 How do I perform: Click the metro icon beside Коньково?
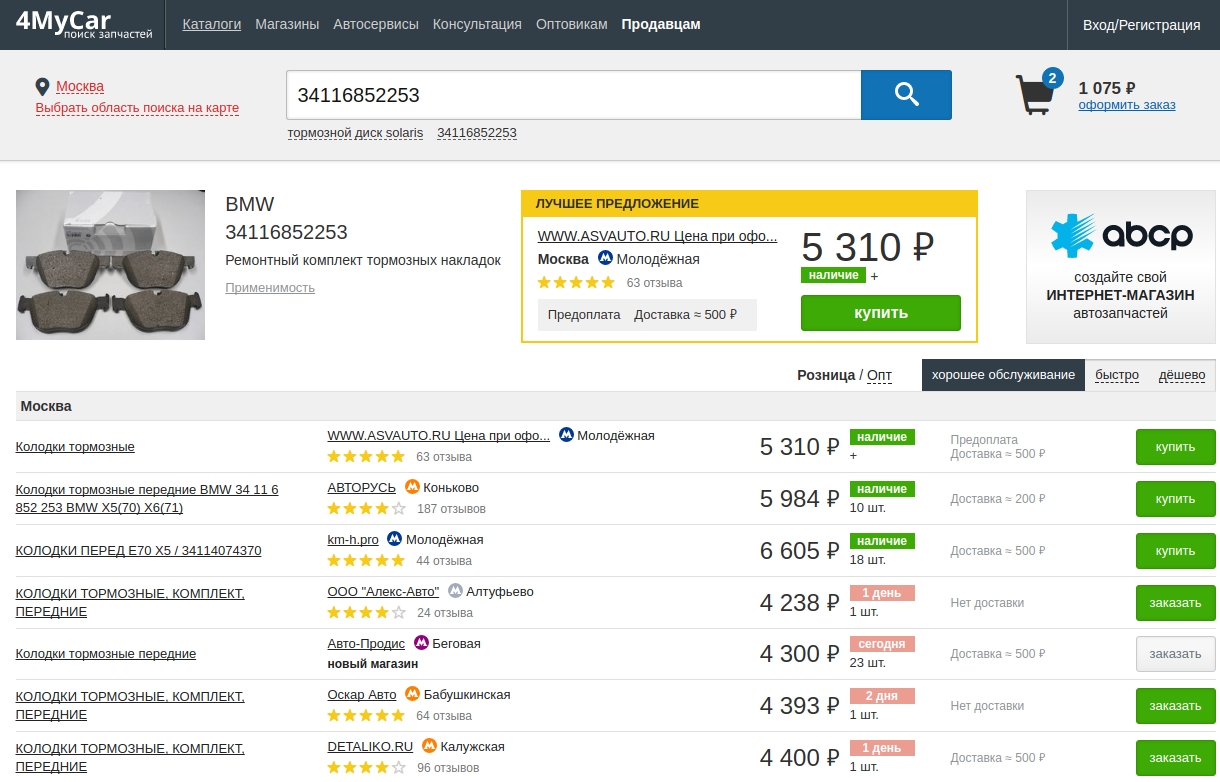(412, 488)
